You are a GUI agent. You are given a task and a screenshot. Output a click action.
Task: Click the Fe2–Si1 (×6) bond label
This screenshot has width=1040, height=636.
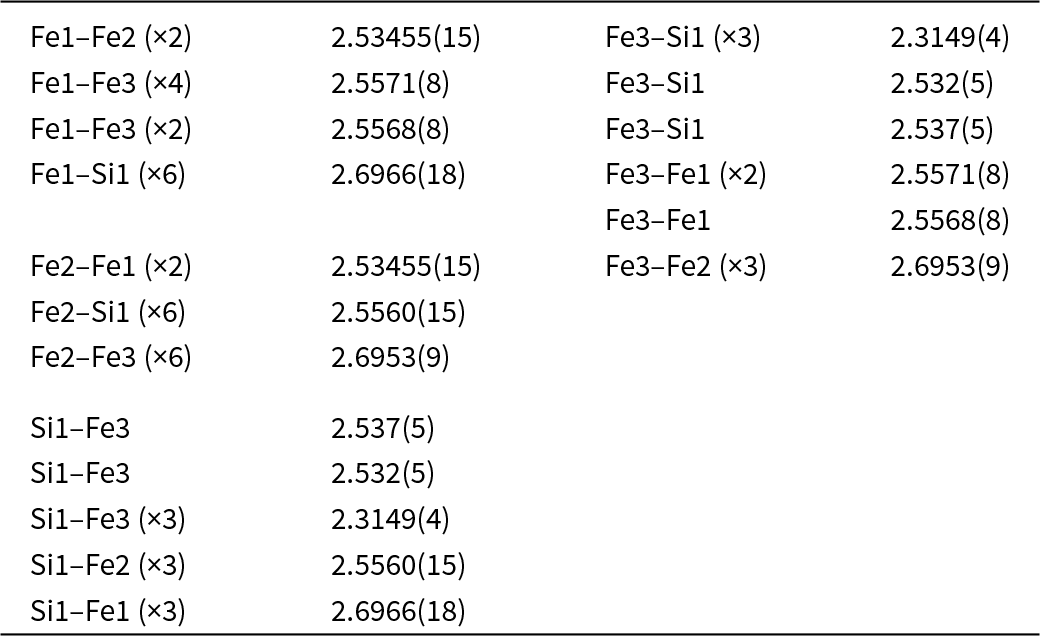[108, 313]
